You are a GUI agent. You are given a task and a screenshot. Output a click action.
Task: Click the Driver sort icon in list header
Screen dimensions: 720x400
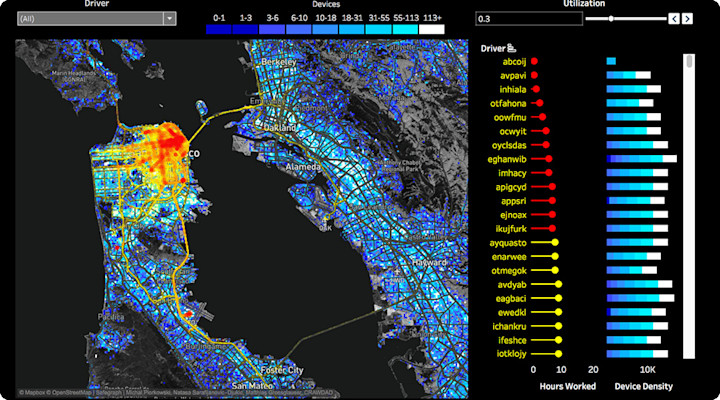(x=512, y=48)
